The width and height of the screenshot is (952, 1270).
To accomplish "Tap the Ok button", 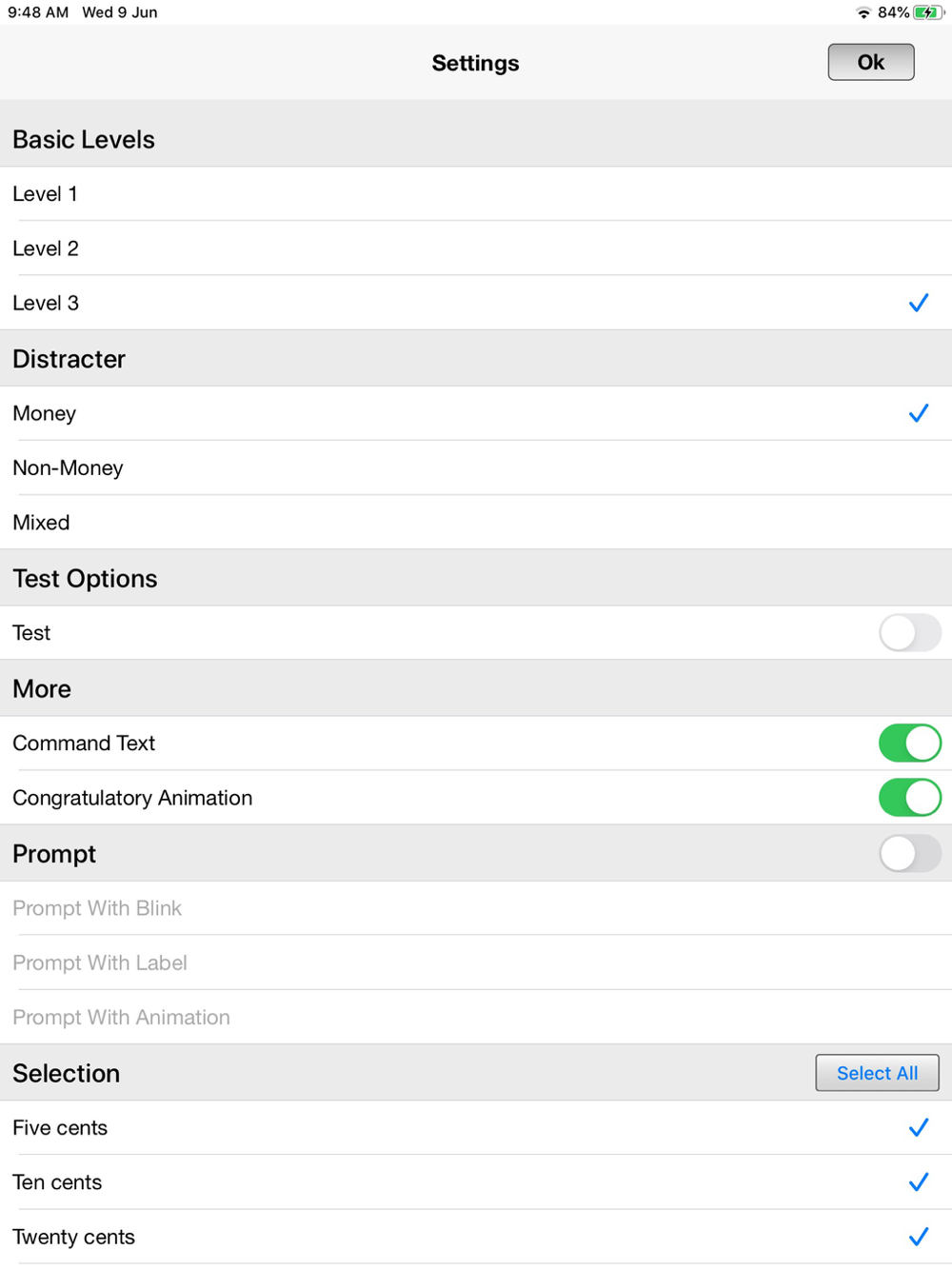I will point(870,63).
